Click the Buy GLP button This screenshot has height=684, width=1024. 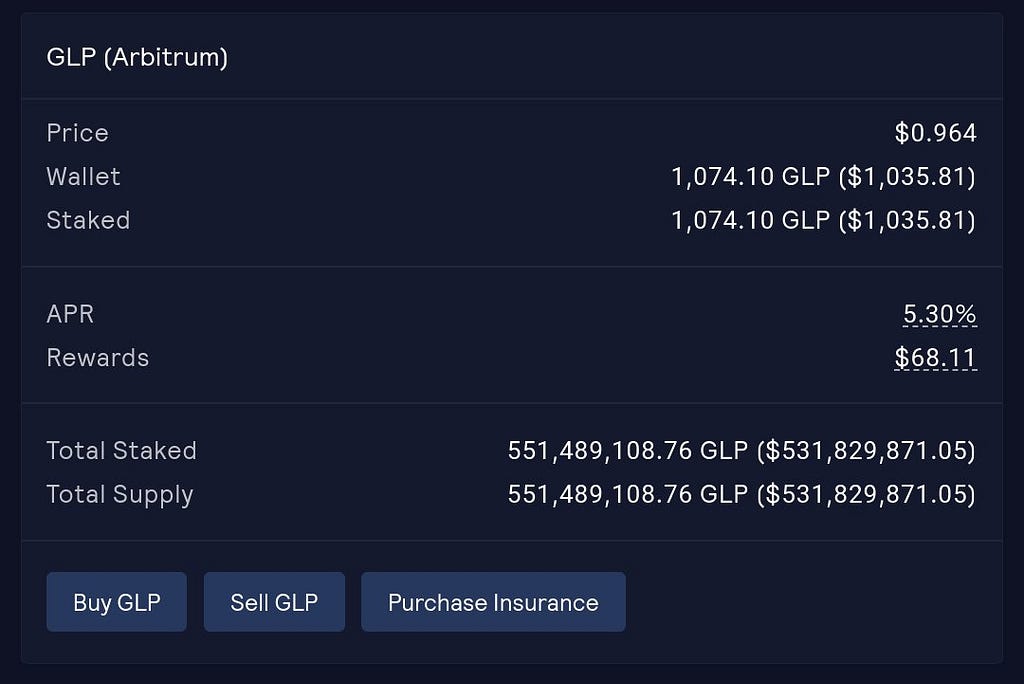(116, 602)
